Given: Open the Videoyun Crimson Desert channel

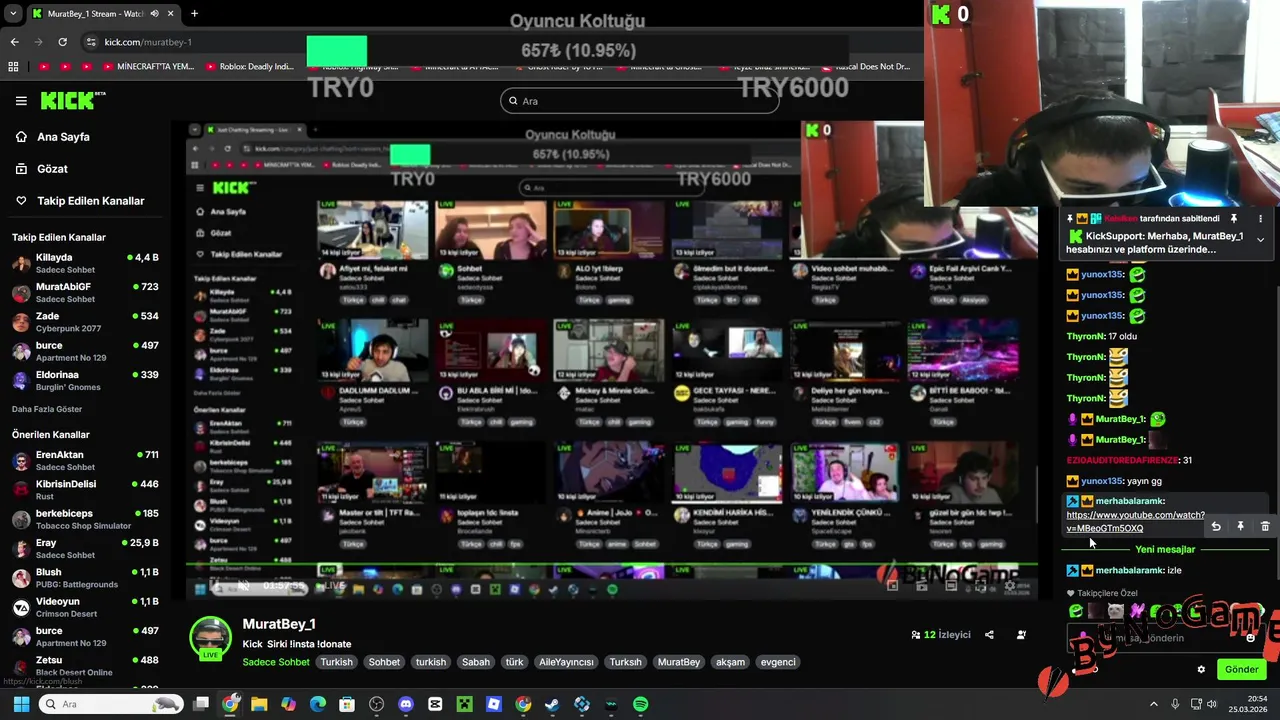Looking at the screenshot, I should (85, 607).
